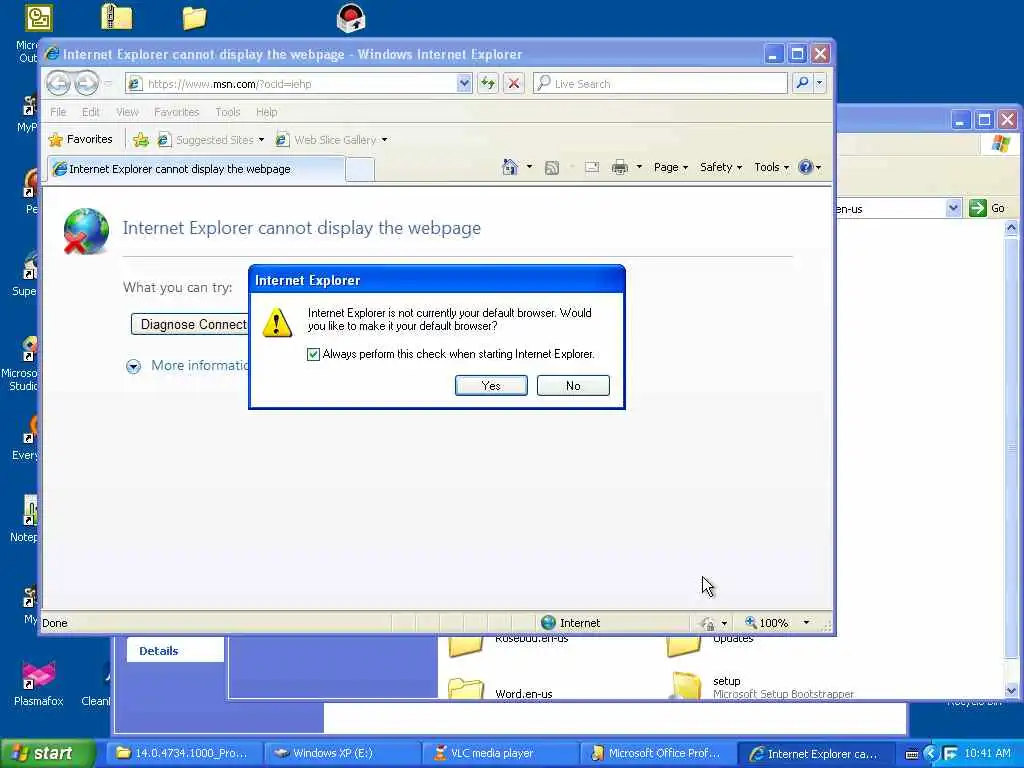Click the Forward navigation arrow

click(x=86, y=84)
